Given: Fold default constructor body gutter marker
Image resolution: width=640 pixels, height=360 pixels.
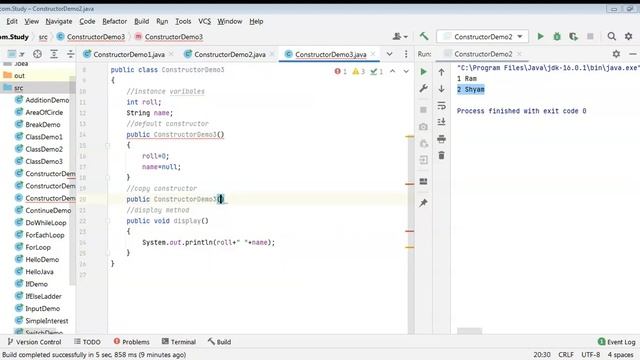Looking at the screenshot, I should 108,145.
